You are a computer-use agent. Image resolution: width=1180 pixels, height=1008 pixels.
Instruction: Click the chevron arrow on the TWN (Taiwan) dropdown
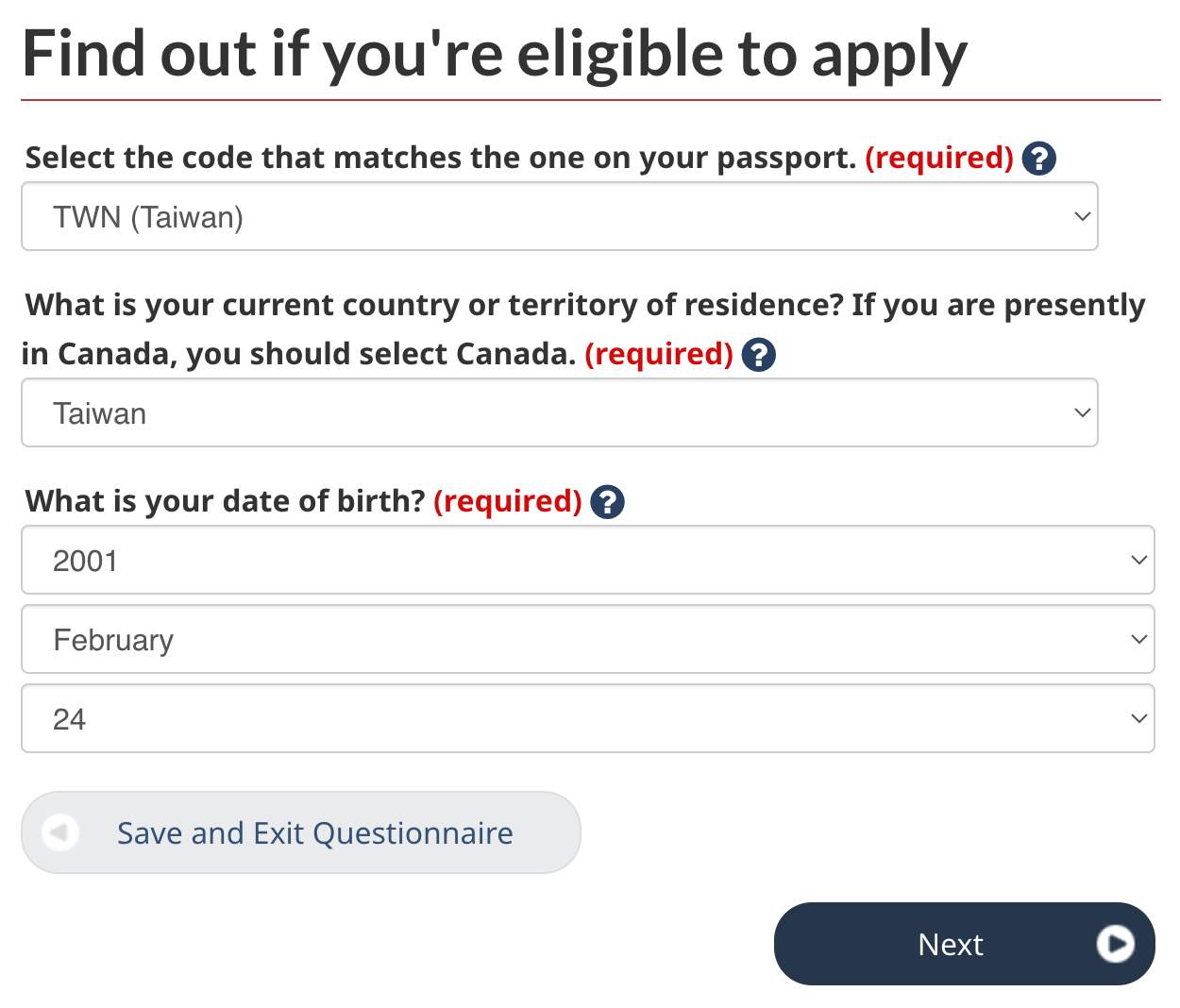coord(1082,217)
